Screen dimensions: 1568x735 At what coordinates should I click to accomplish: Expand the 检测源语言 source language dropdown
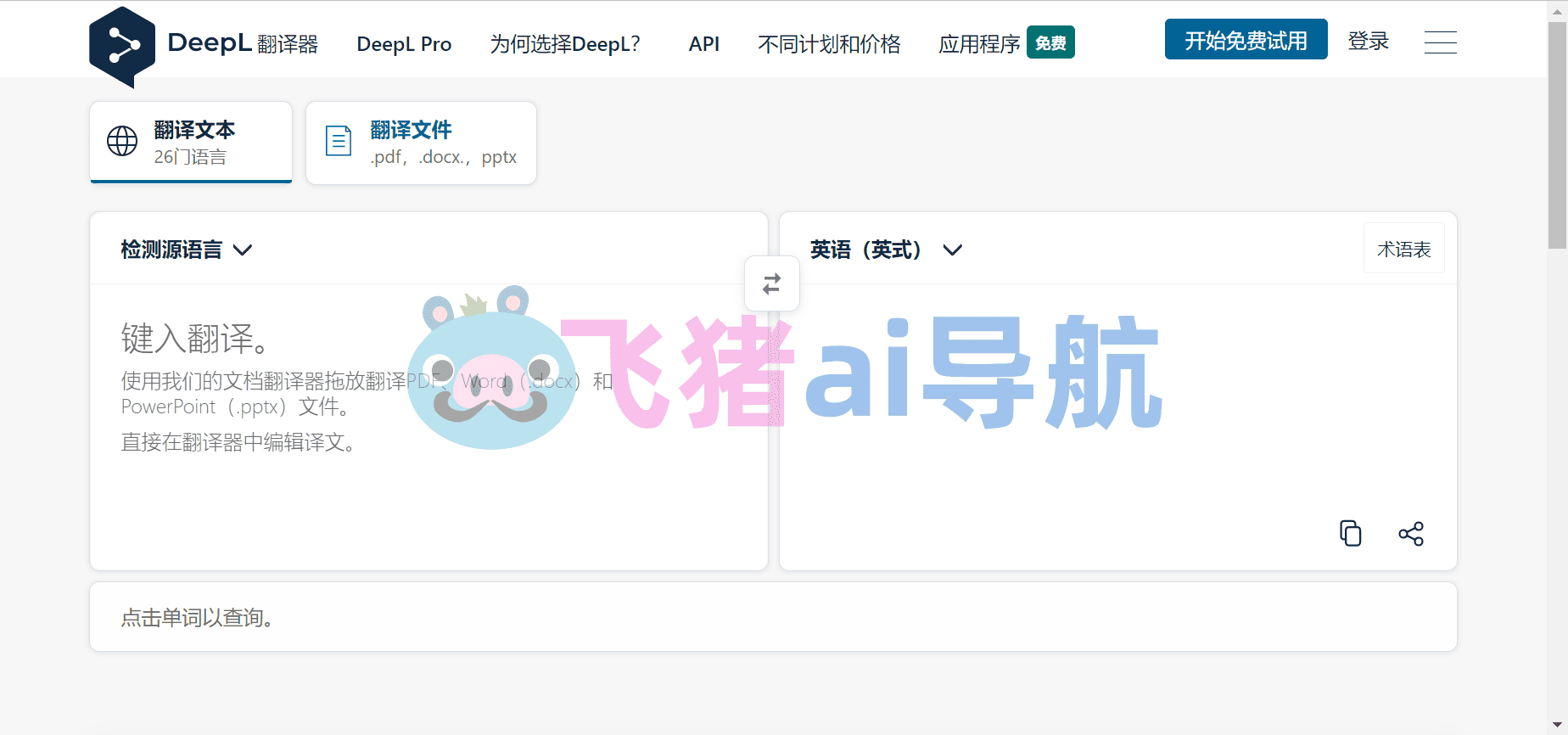tap(187, 250)
